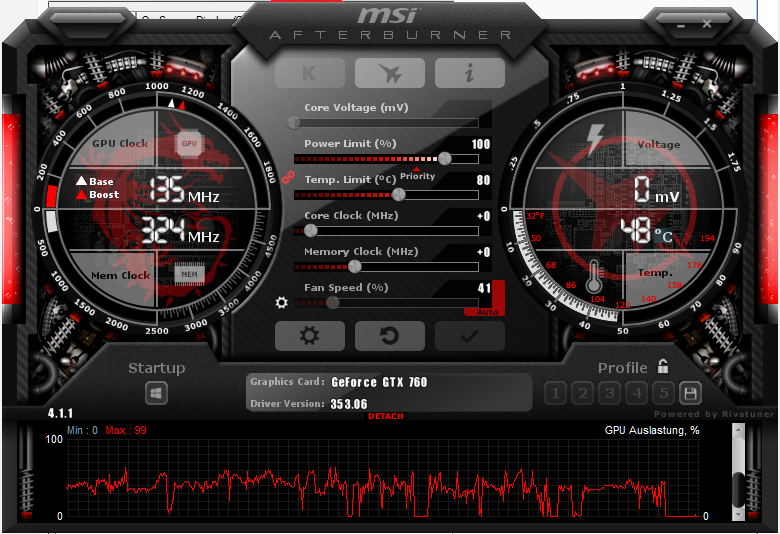Click the version number 4.1.1
This screenshot has width=780, height=534.
pyautogui.click(x=60, y=414)
